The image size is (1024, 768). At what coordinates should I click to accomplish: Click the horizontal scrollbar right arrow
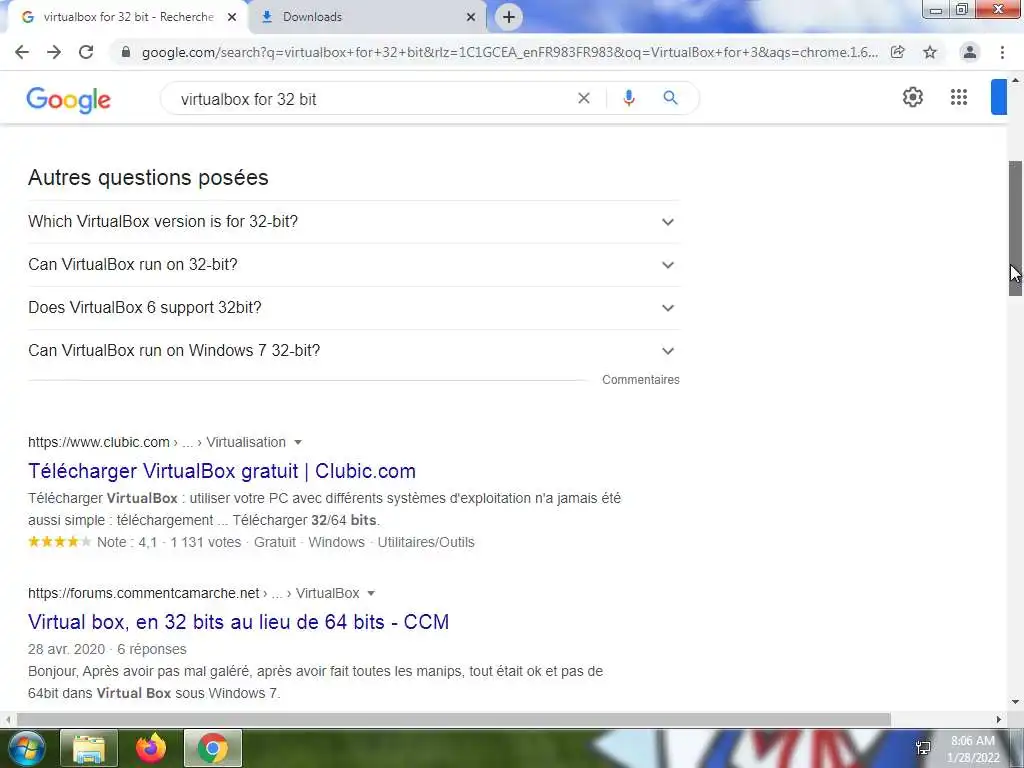(999, 719)
